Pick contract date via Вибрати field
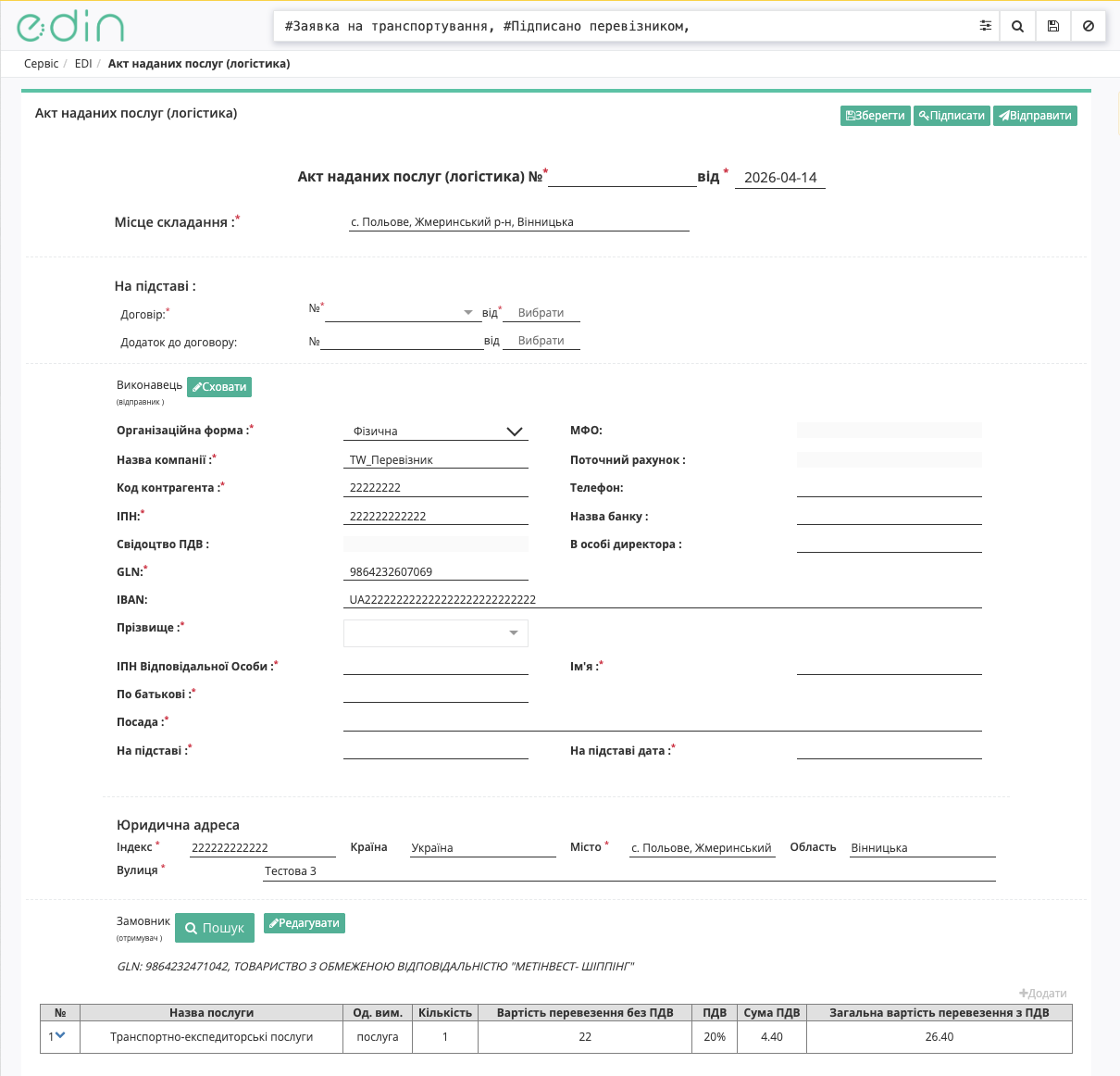The height and width of the screenshot is (1076, 1120). (541, 313)
